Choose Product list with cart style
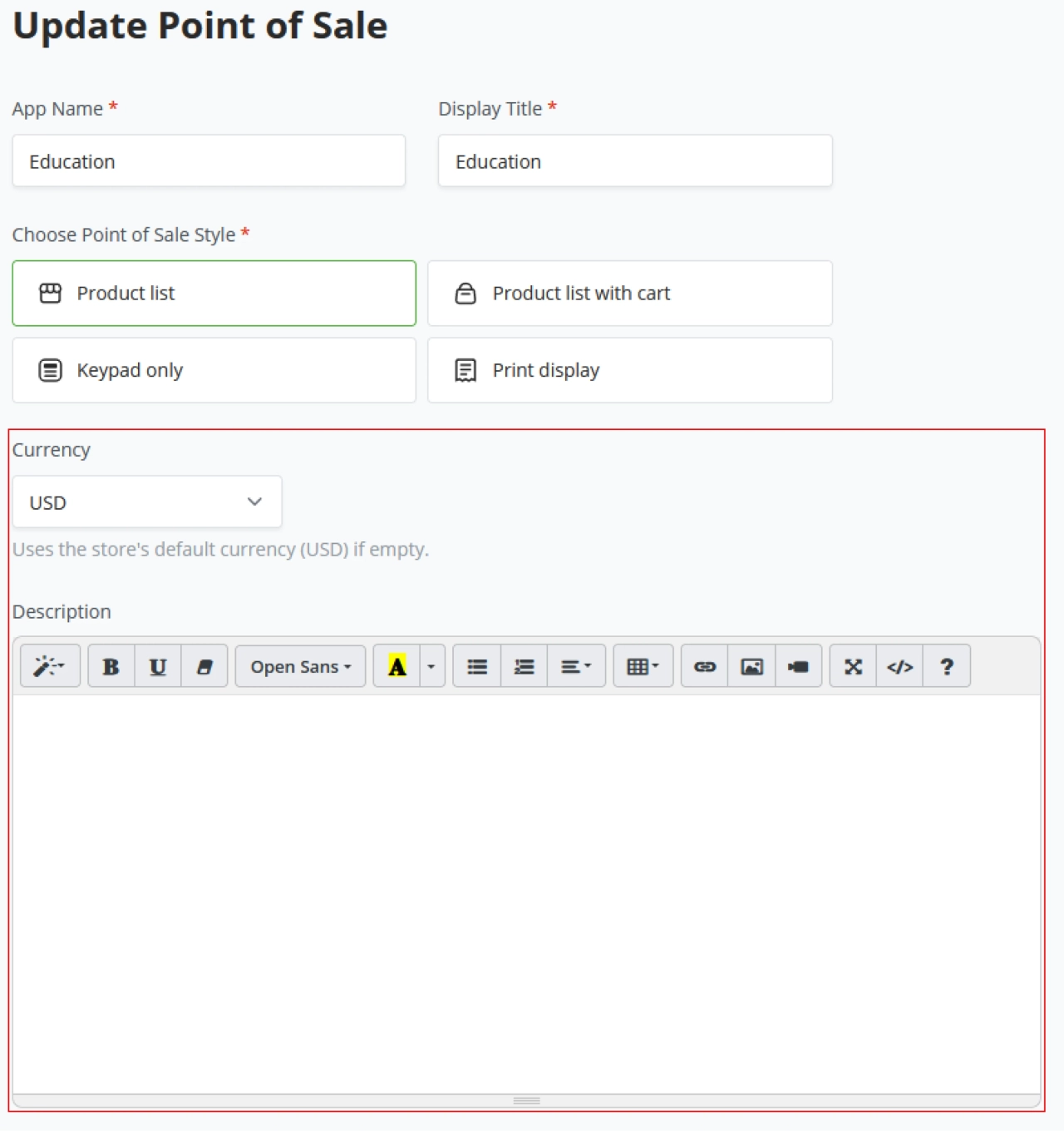Image resolution: width=1064 pixels, height=1131 pixels. (629, 294)
